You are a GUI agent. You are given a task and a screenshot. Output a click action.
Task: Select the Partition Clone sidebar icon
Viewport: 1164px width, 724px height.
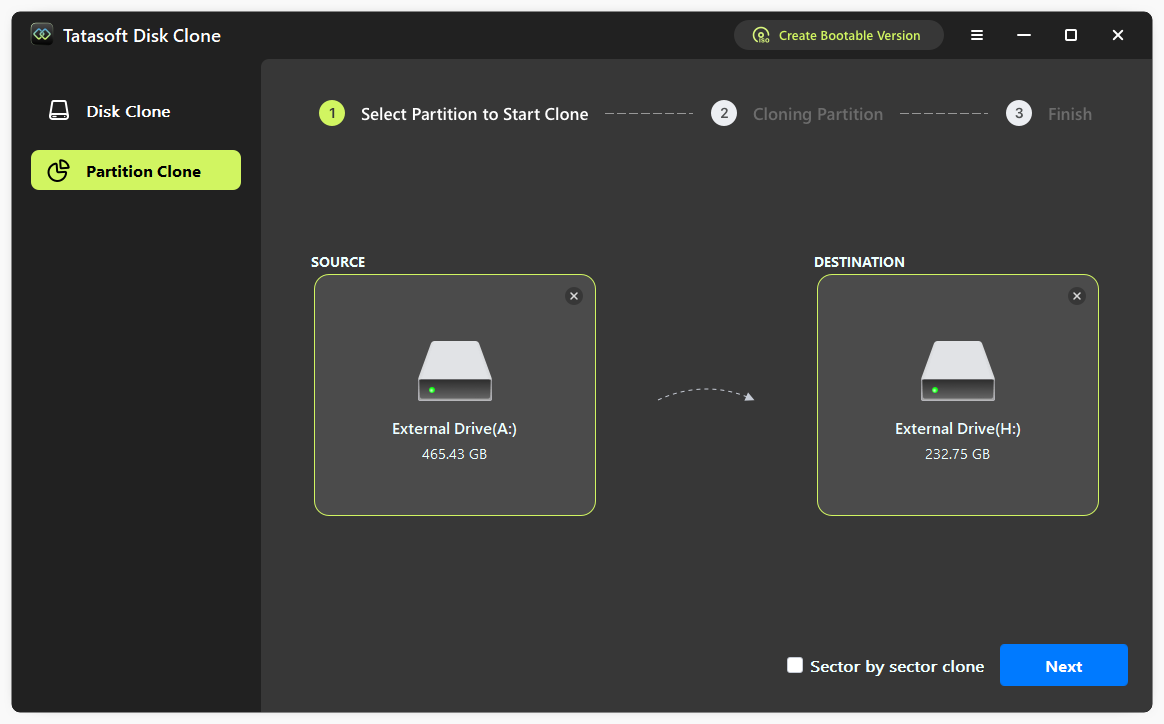click(57, 170)
